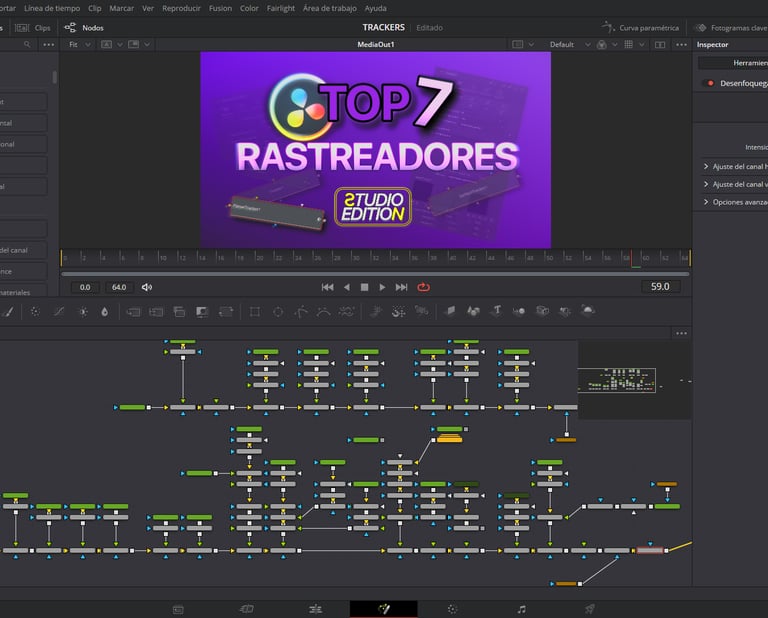
Task: Click the current frame field 59.0
Action: coord(660,286)
